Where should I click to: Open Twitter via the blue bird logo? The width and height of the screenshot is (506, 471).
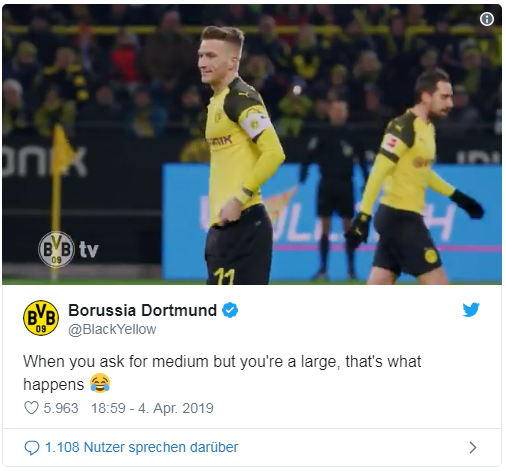[x=471, y=310]
